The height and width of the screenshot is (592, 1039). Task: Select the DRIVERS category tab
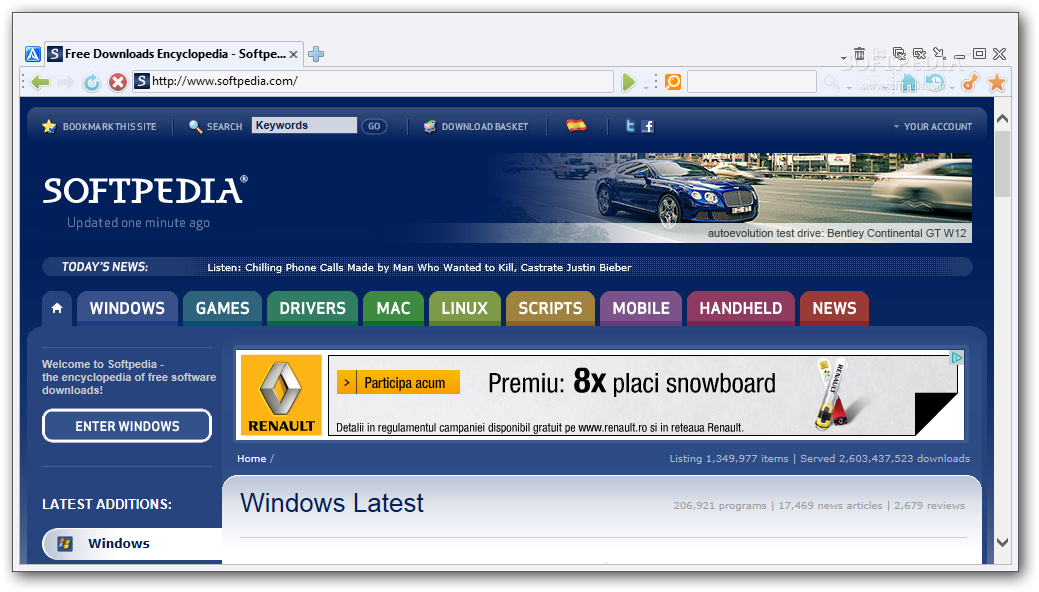point(312,308)
